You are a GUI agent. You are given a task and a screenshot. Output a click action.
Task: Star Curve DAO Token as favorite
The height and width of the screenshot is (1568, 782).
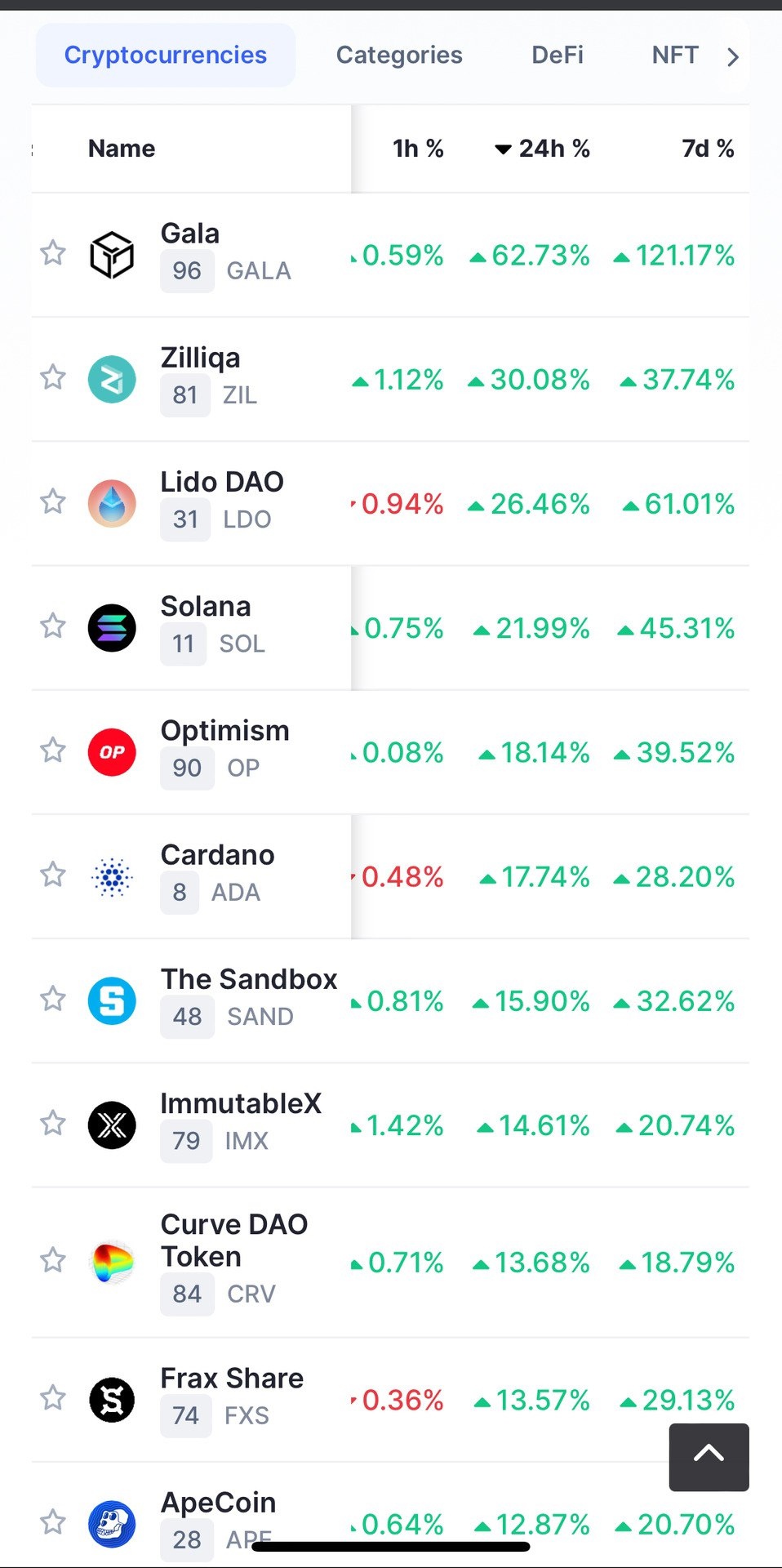(53, 1260)
